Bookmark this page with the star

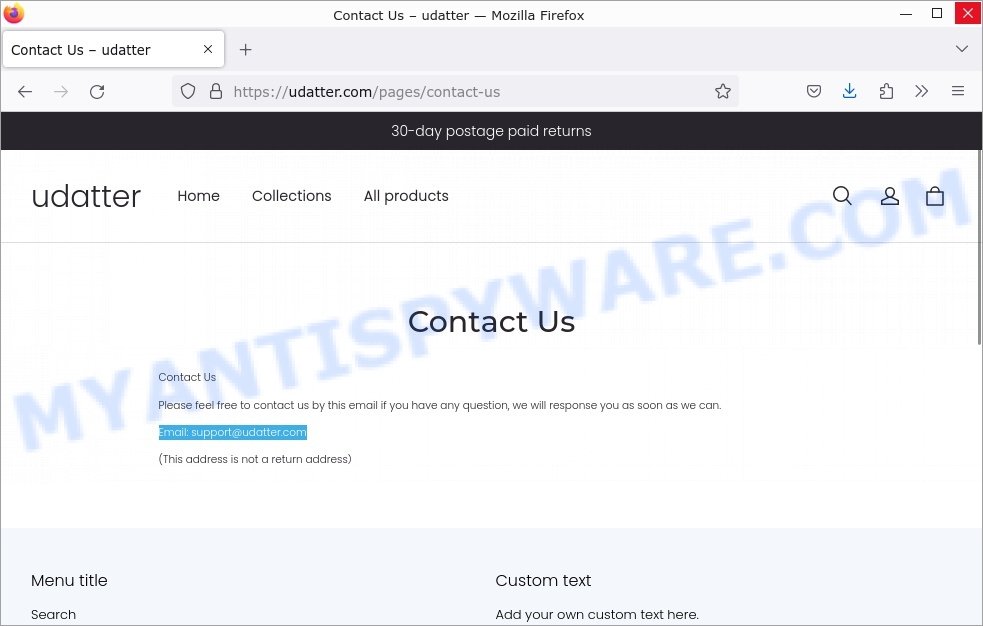pyautogui.click(x=723, y=91)
